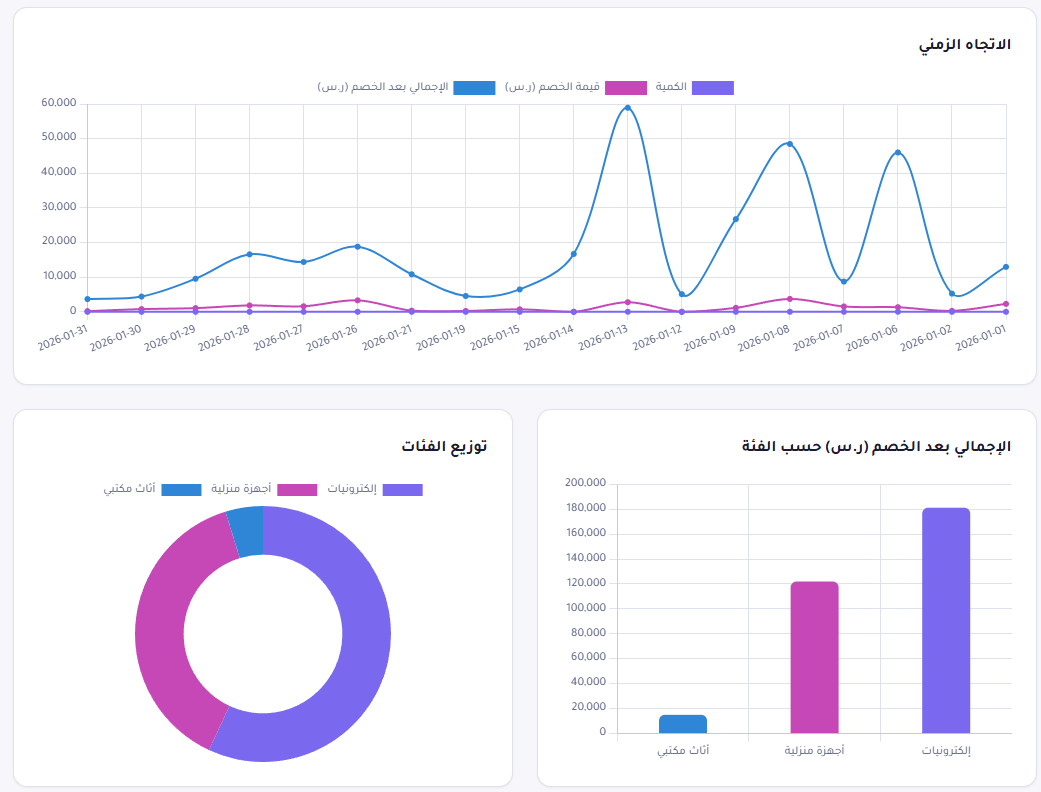
Task: Click the 120,000 value on bar chart axis
Action: [586, 583]
